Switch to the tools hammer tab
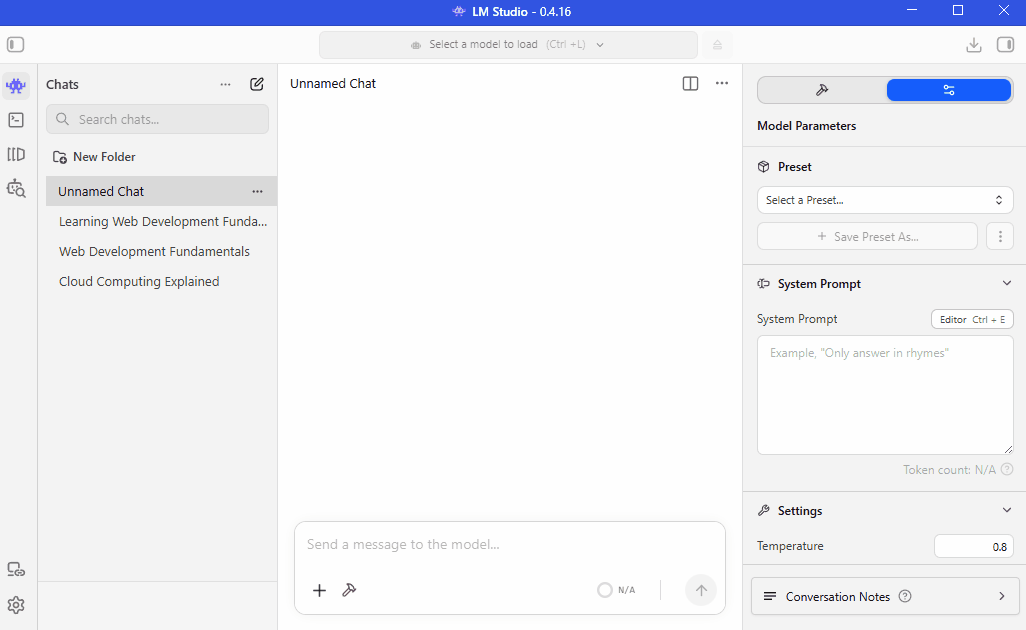The image size is (1026, 630). click(822, 90)
